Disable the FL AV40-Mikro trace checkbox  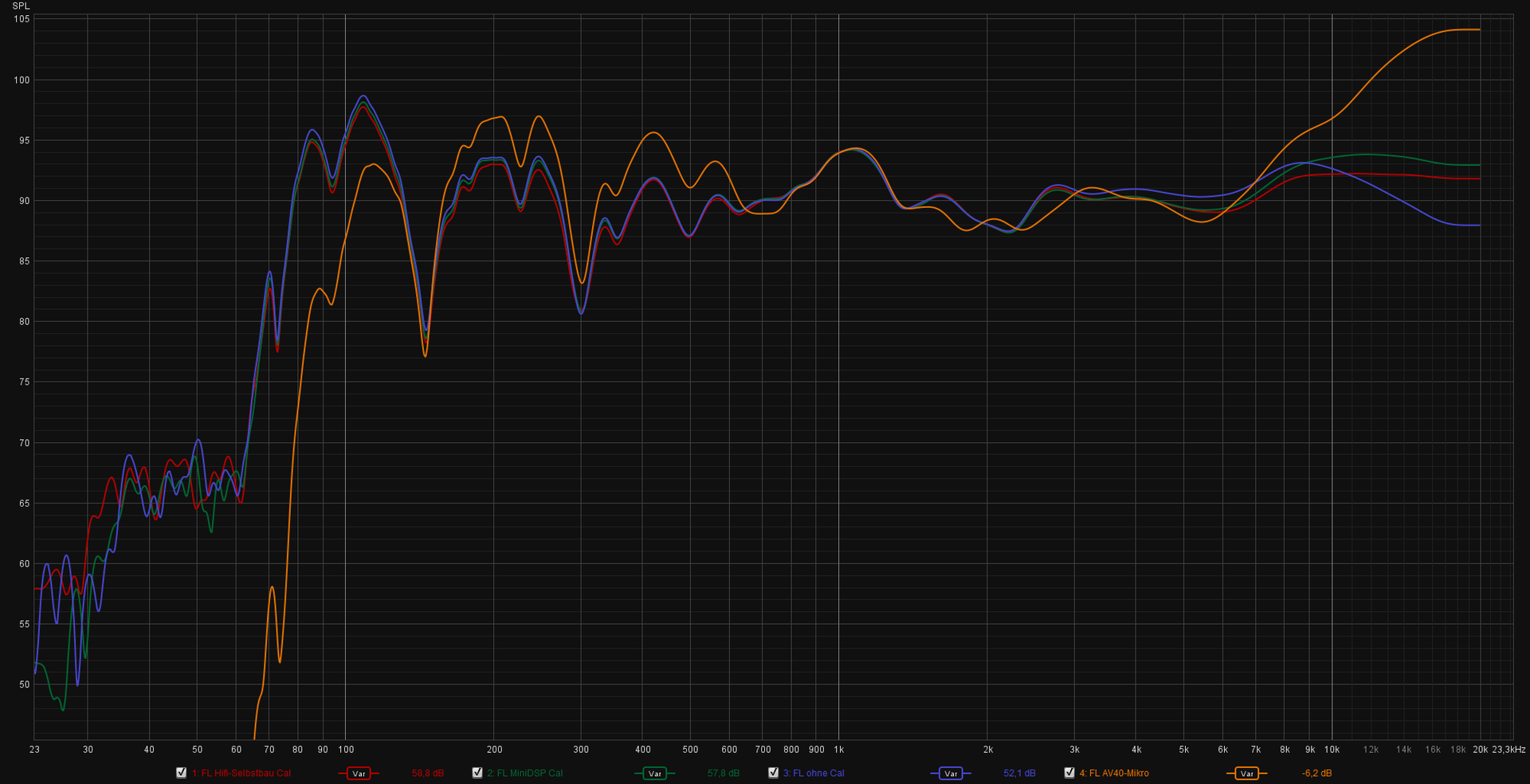click(1069, 773)
